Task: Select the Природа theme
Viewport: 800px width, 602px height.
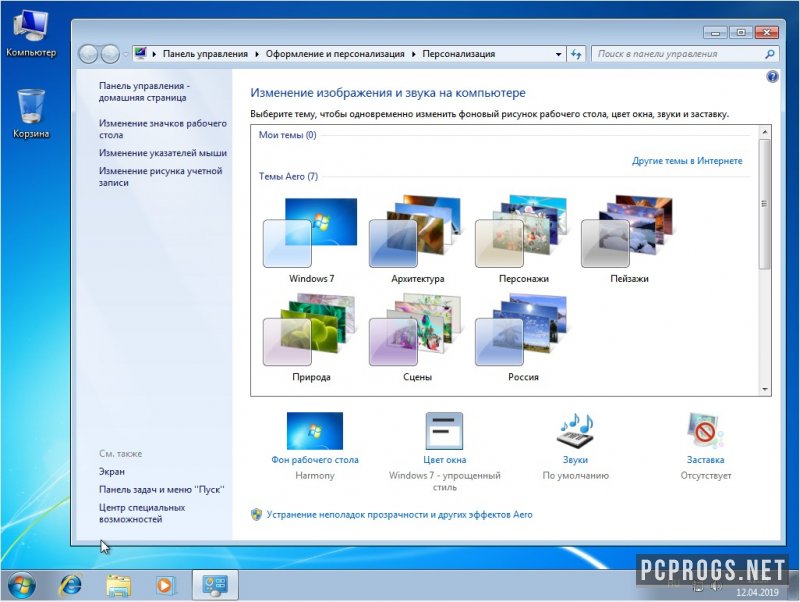Action: (310, 337)
